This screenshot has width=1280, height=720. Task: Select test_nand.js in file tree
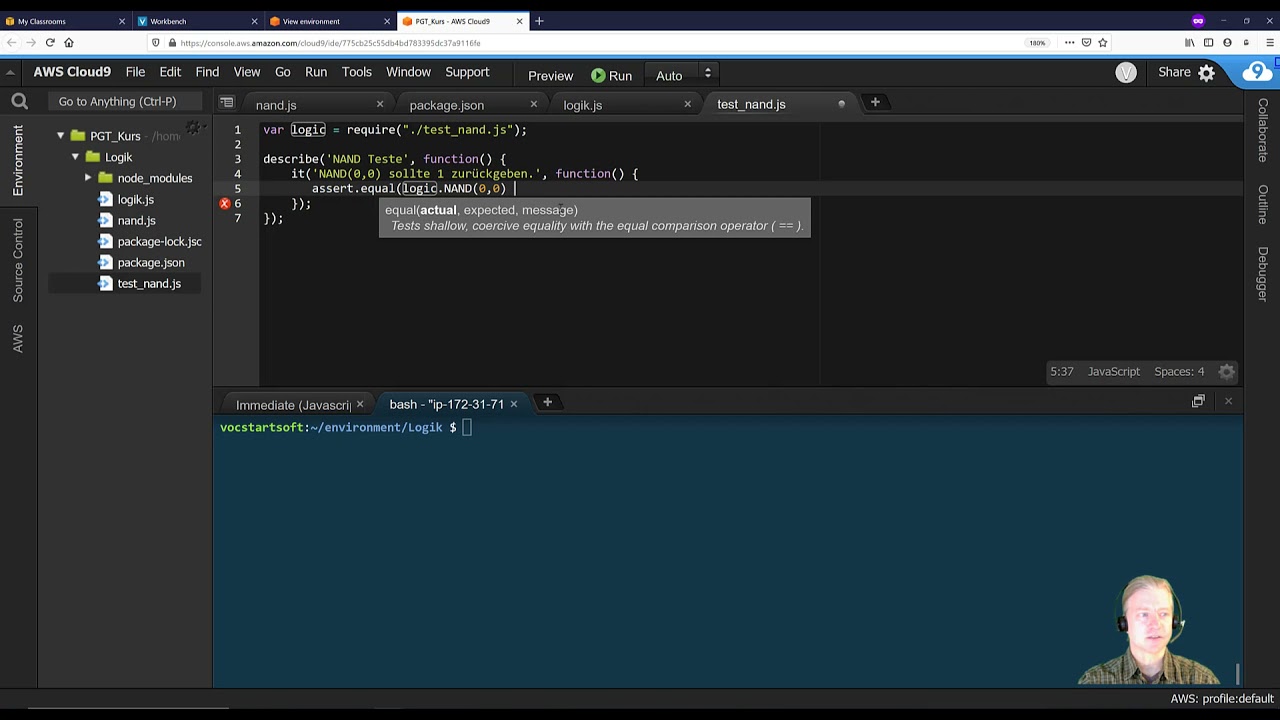pos(149,283)
